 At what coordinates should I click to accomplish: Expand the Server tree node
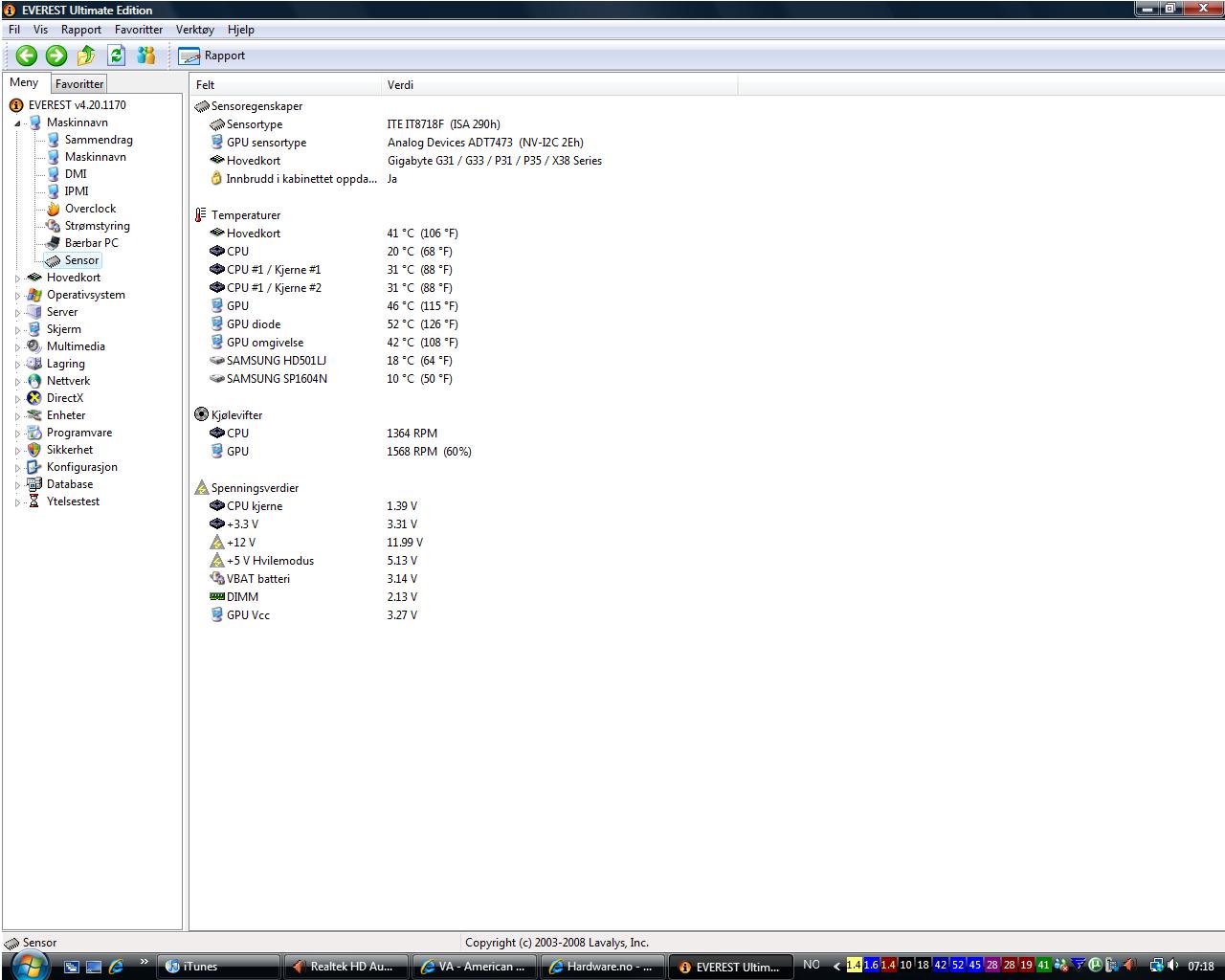tap(17, 313)
